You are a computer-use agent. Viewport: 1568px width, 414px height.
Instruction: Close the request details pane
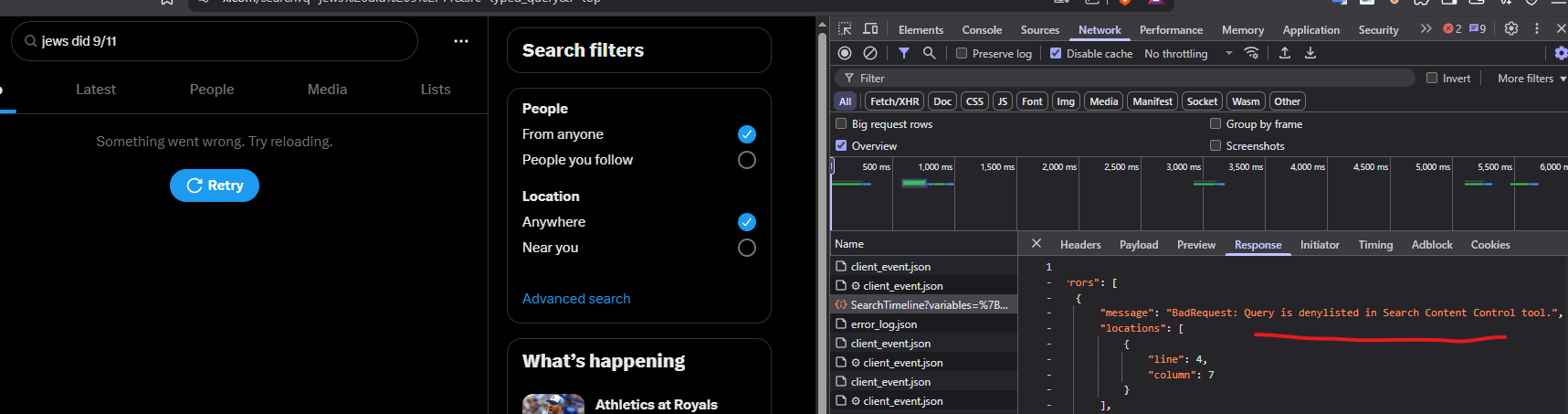pyautogui.click(x=1036, y=243)
